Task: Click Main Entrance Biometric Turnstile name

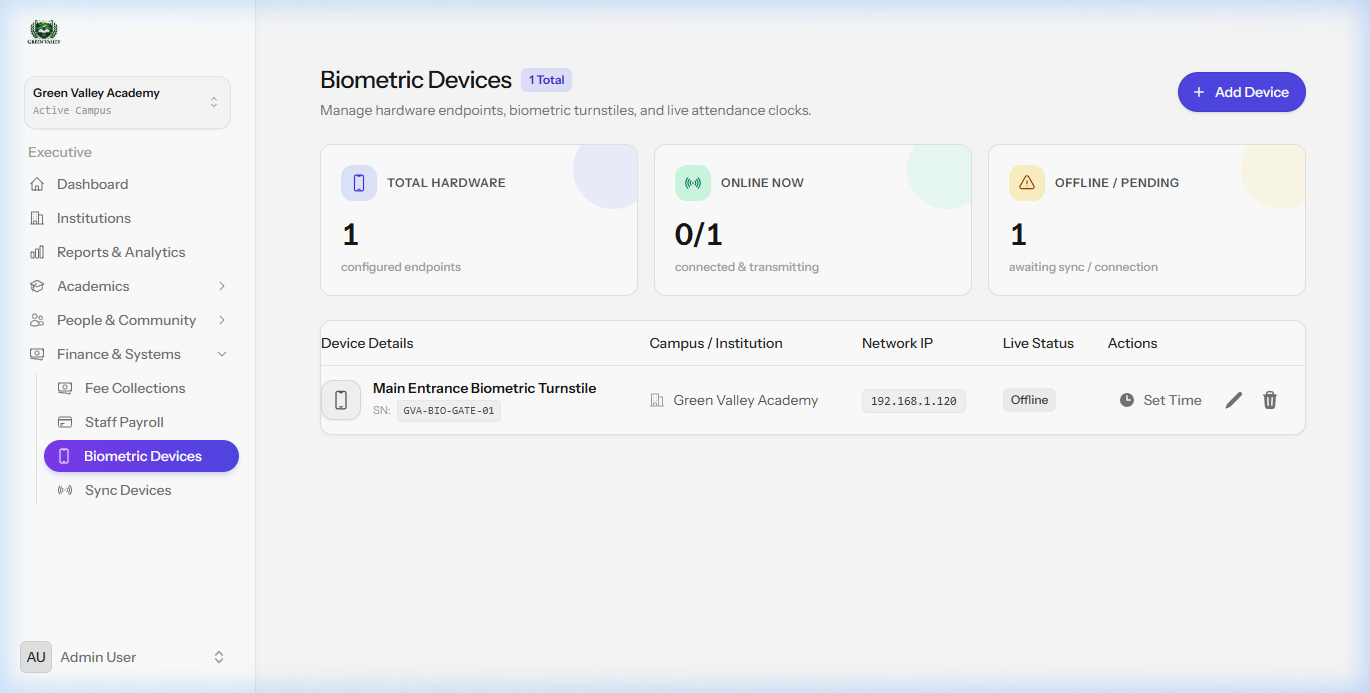Action: tap(485, 388)
